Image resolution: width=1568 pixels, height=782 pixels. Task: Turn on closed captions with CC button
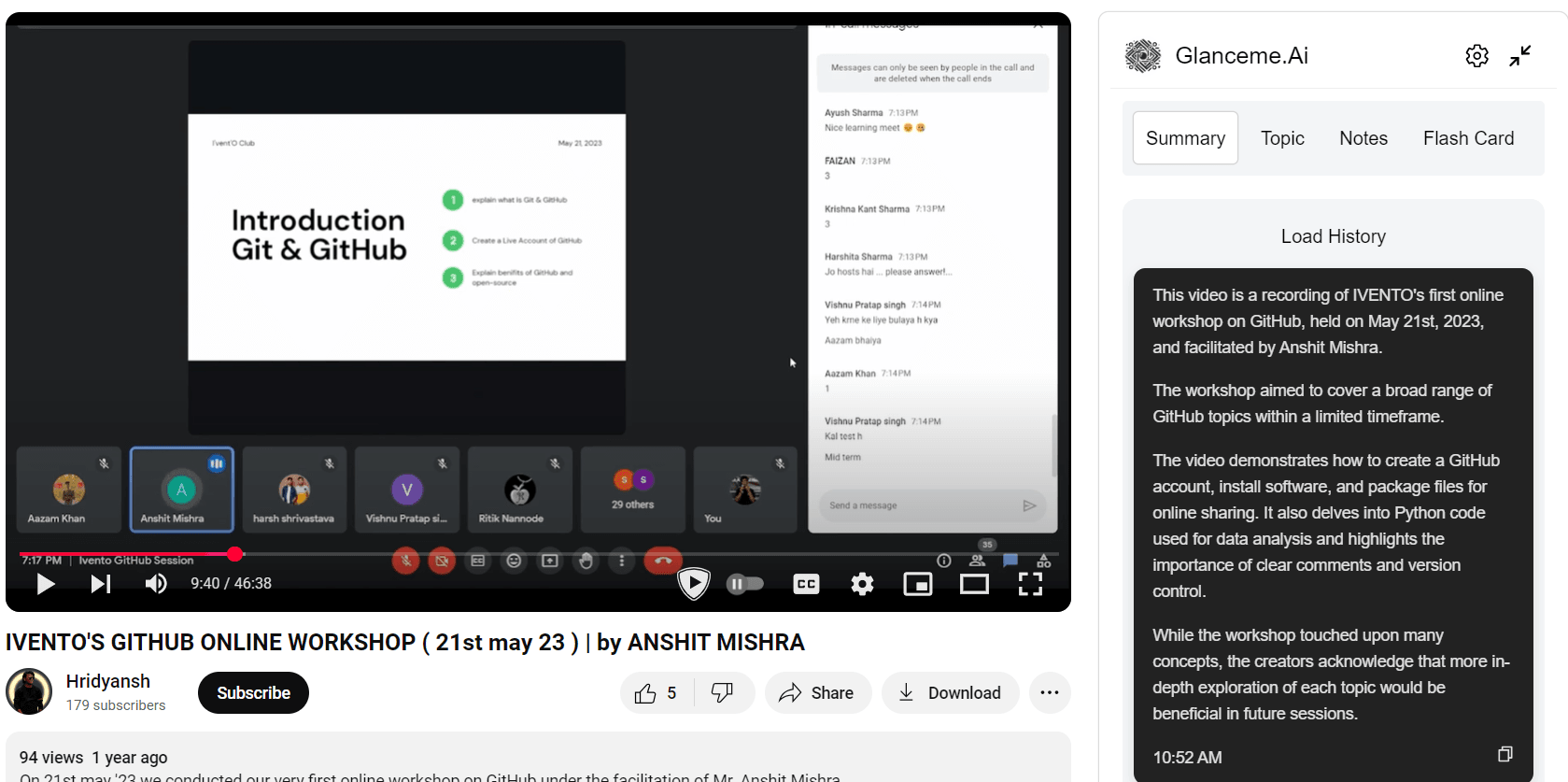coord(806,584)
